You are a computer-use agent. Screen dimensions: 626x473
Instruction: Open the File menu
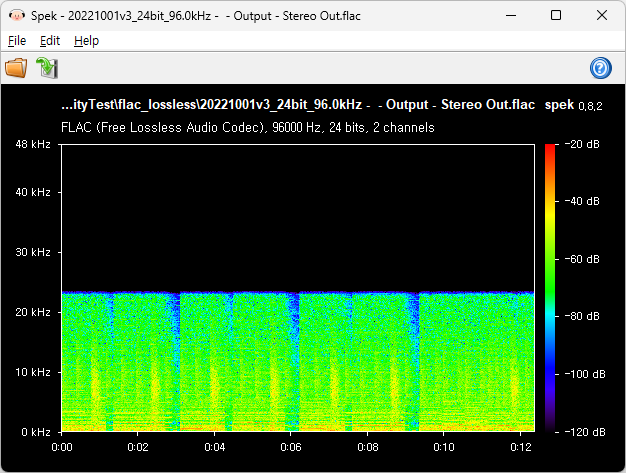point(17,41)
